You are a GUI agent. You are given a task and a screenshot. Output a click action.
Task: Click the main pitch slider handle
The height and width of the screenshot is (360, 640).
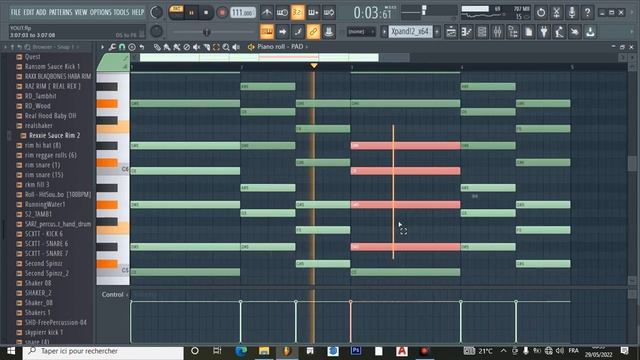pos(207,32)
